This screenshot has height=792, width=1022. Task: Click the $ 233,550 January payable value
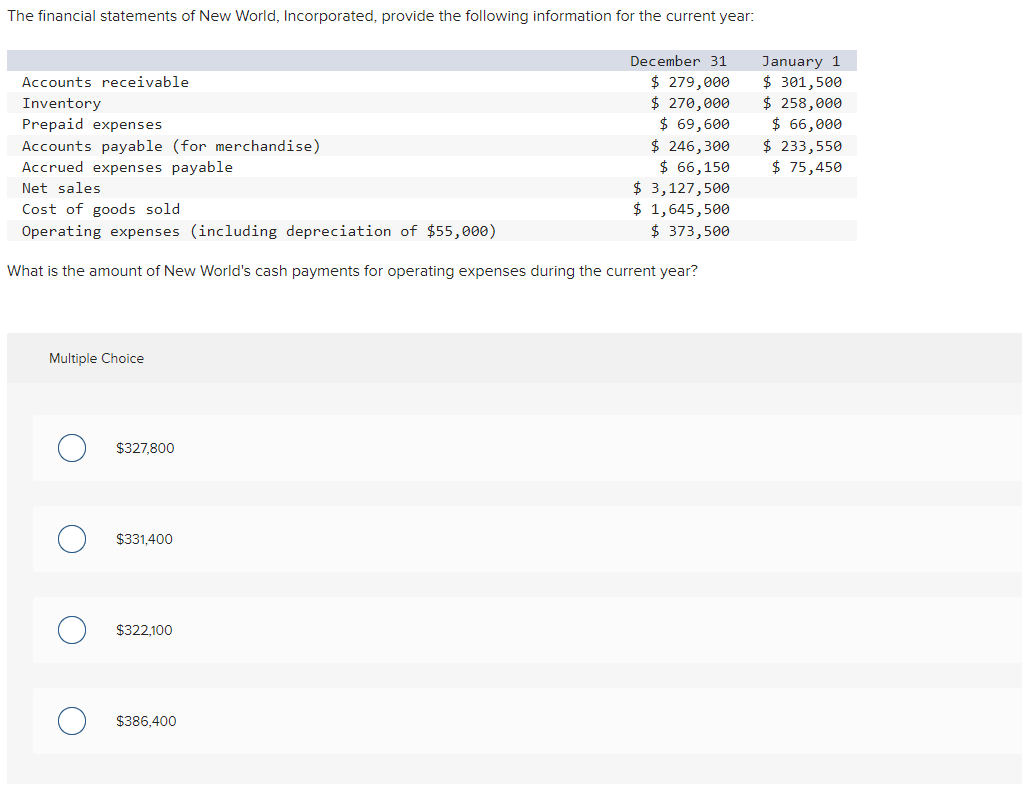click(x=802, y=146)
